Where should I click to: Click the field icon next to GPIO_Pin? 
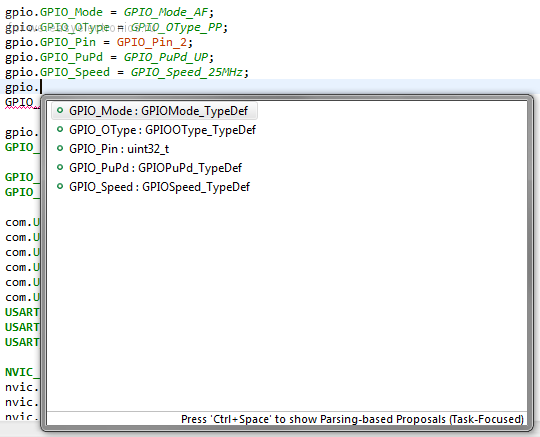pyautogui.click(x=60, y=148)
